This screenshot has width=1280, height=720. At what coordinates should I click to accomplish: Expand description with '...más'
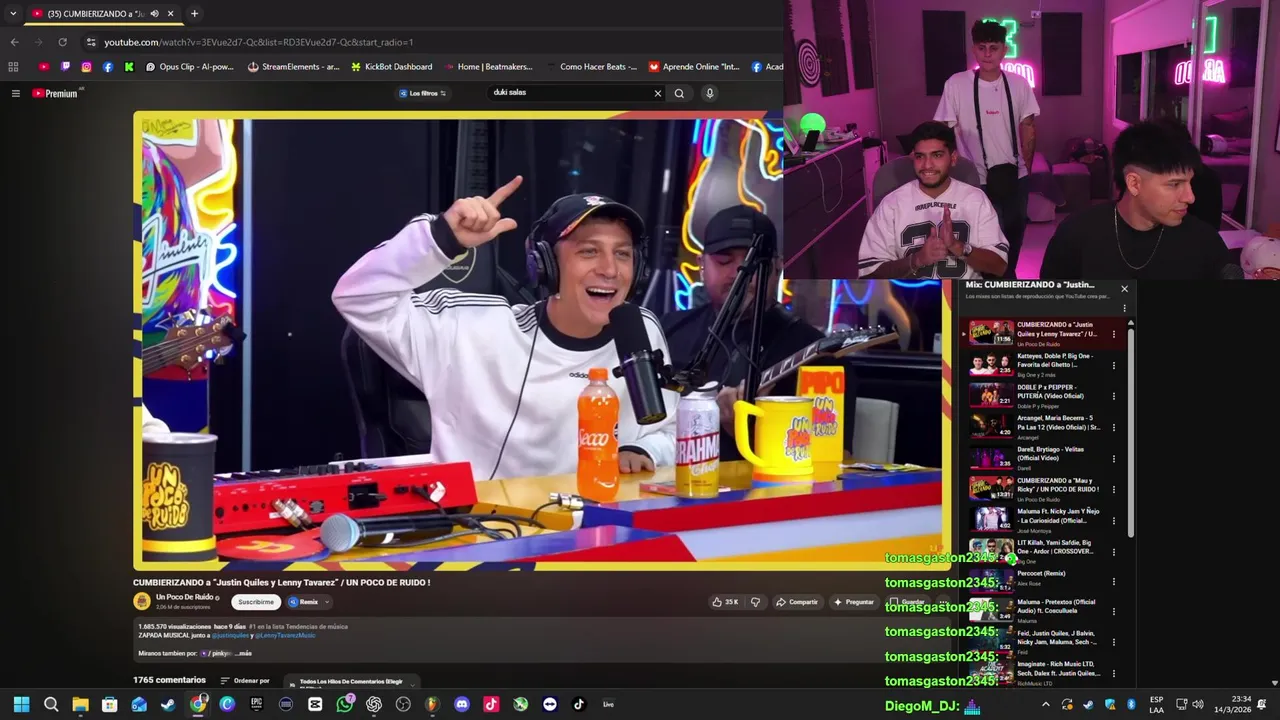tap(243, 653)
